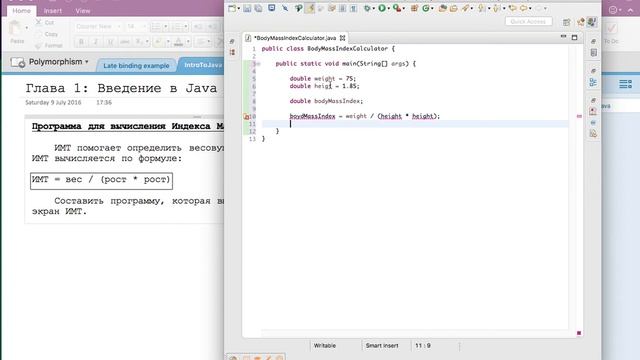The width and height of the screenshot is (640, 360).
Task: Click the Open Task folder icon
Action: point(453,9)
